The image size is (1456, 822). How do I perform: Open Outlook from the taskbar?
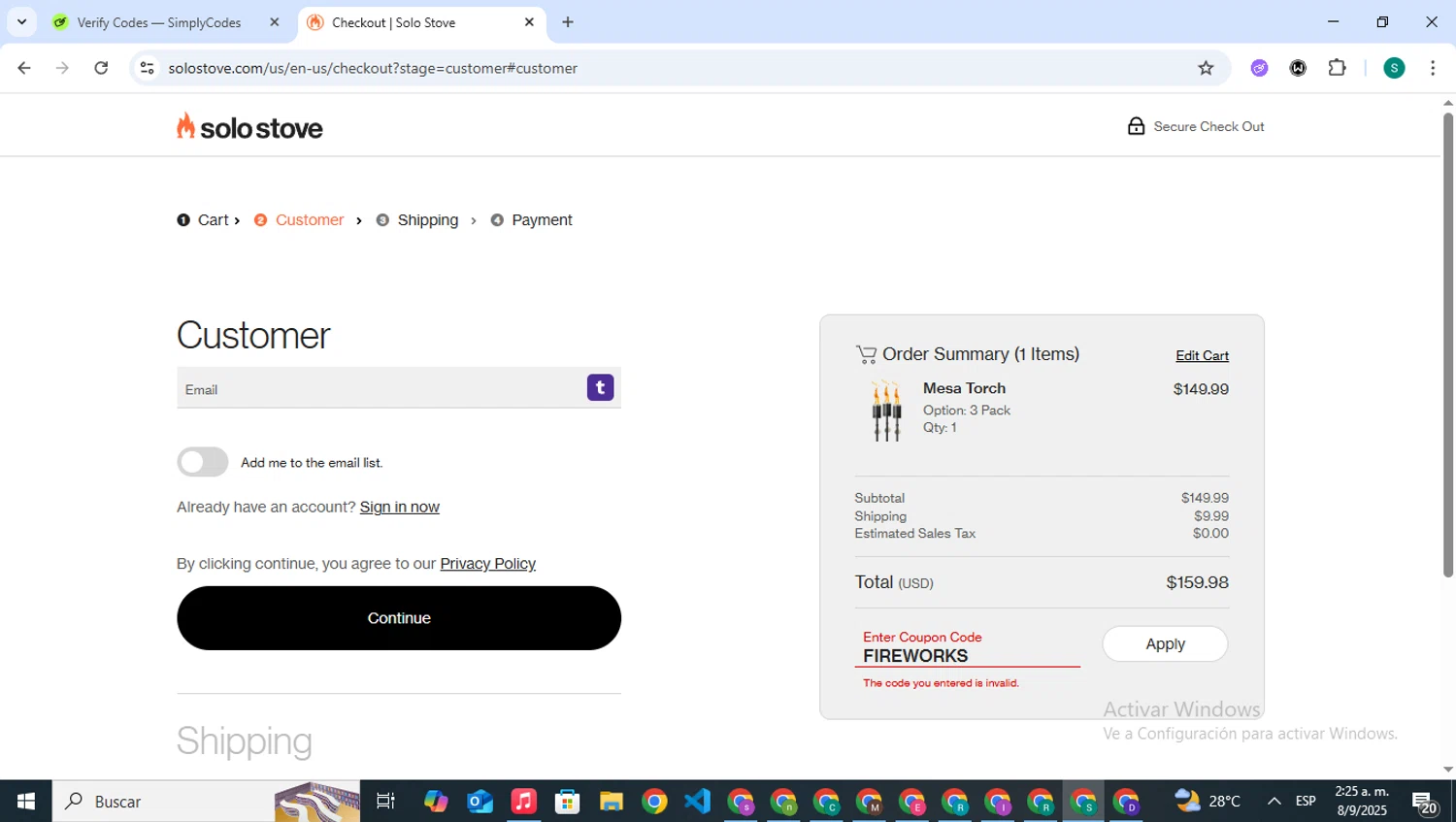[480, 802]
